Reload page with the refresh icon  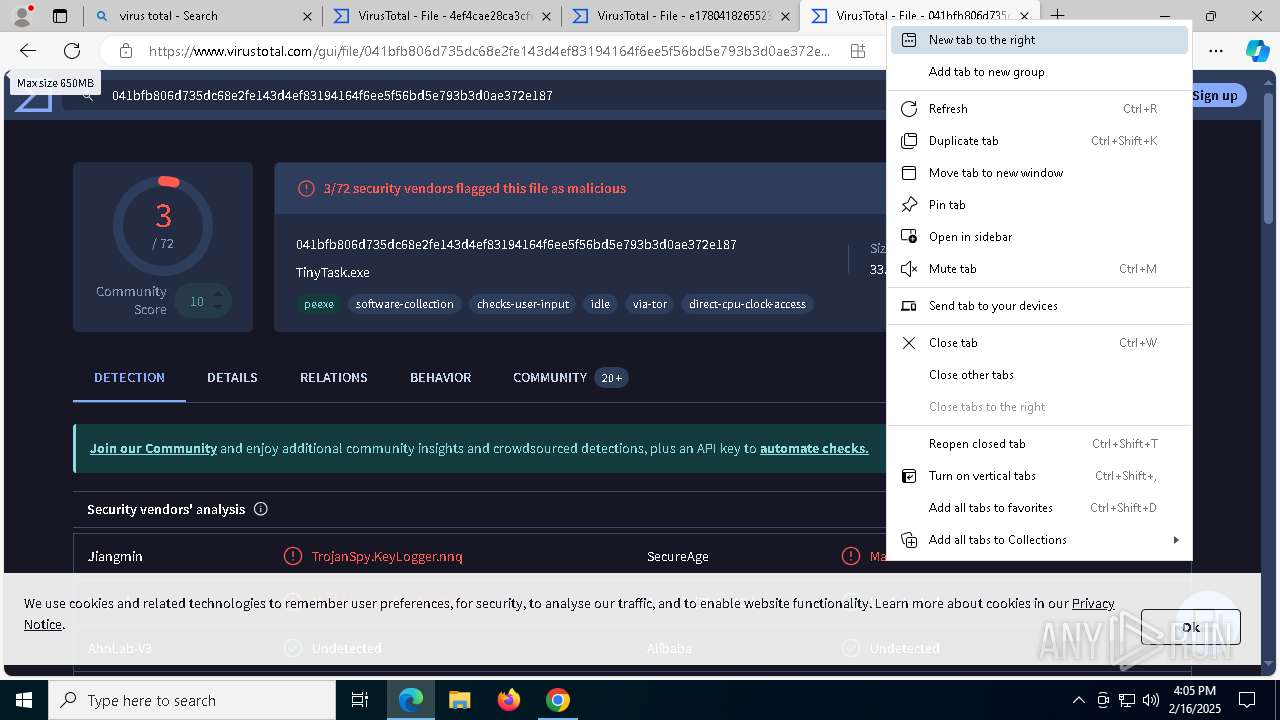72,51
